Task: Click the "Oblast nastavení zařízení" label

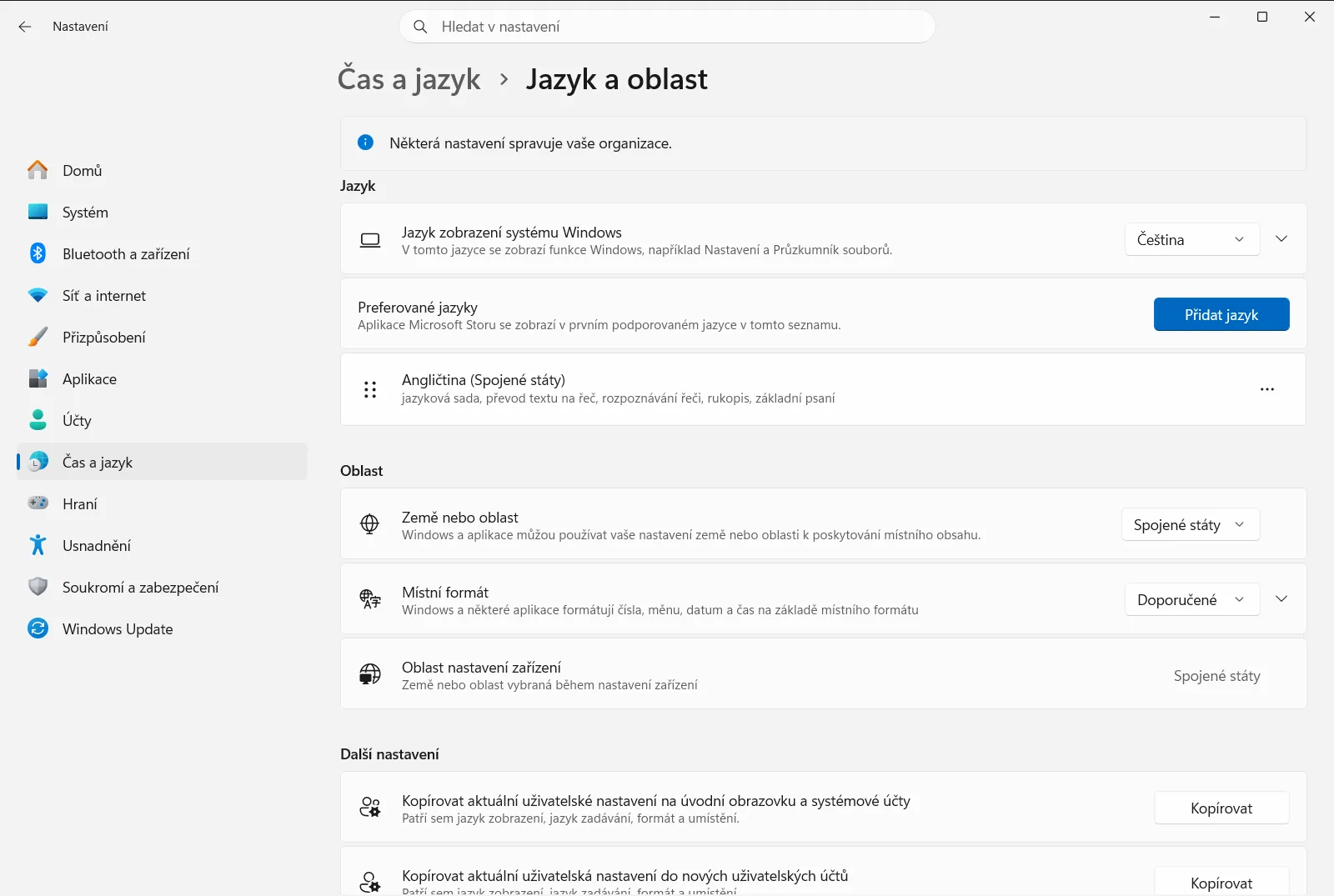Action: pyautogui.click(x=481, y=667)
